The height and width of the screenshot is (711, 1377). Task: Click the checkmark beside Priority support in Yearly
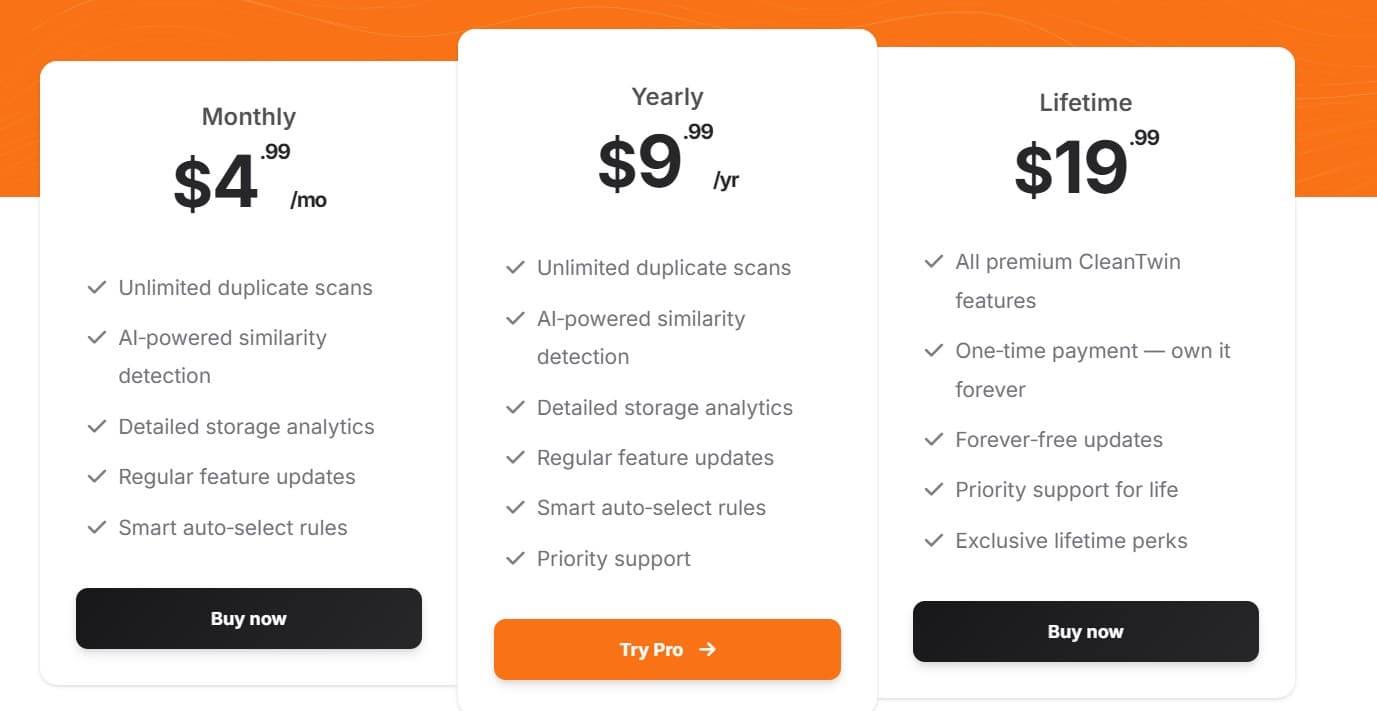(x=516, y=558)
